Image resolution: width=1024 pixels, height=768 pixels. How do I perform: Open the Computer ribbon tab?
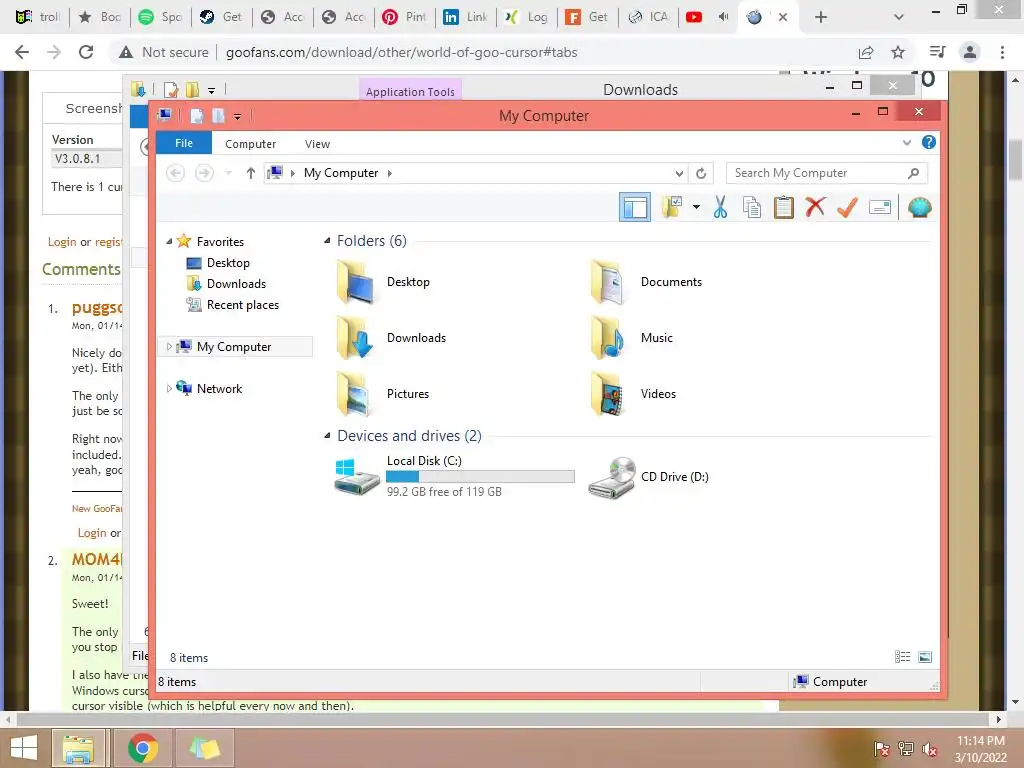[250, 144]
